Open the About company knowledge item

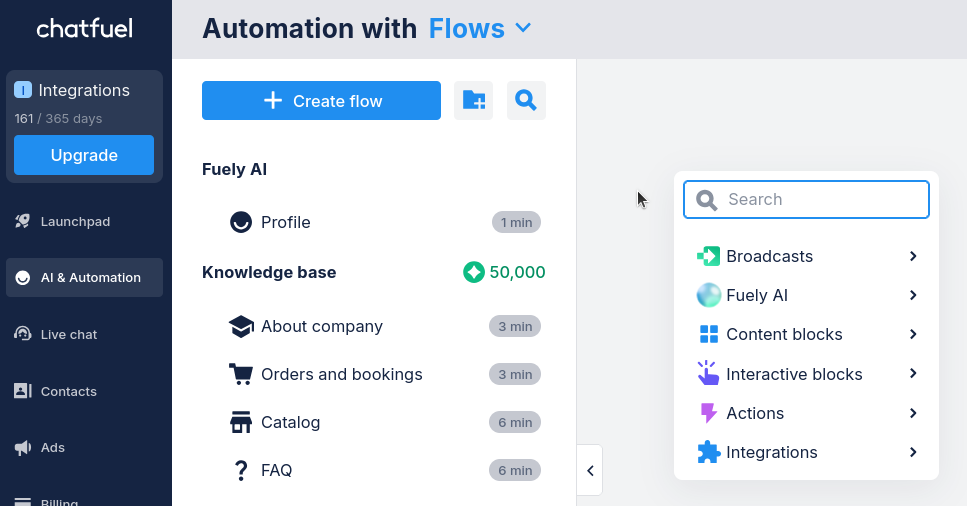(x=322, y=326)
